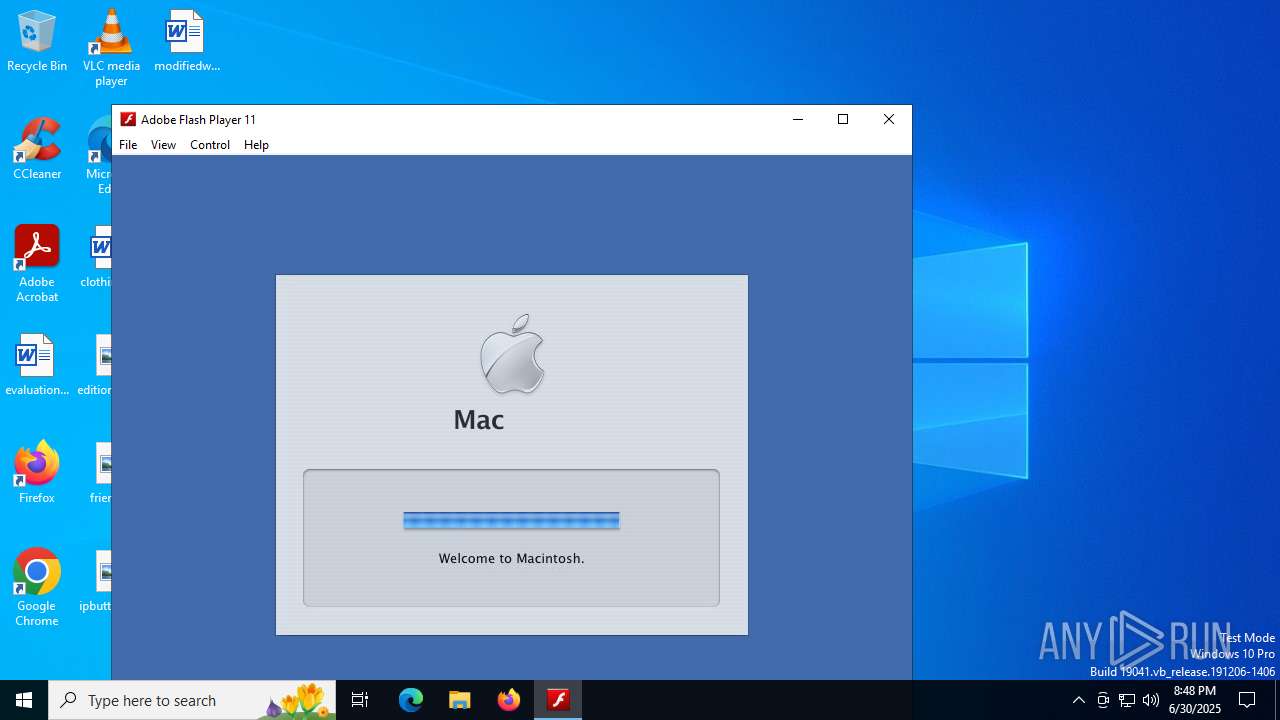
Task: Open the volume control tray icon
Action: (1151, 700)
